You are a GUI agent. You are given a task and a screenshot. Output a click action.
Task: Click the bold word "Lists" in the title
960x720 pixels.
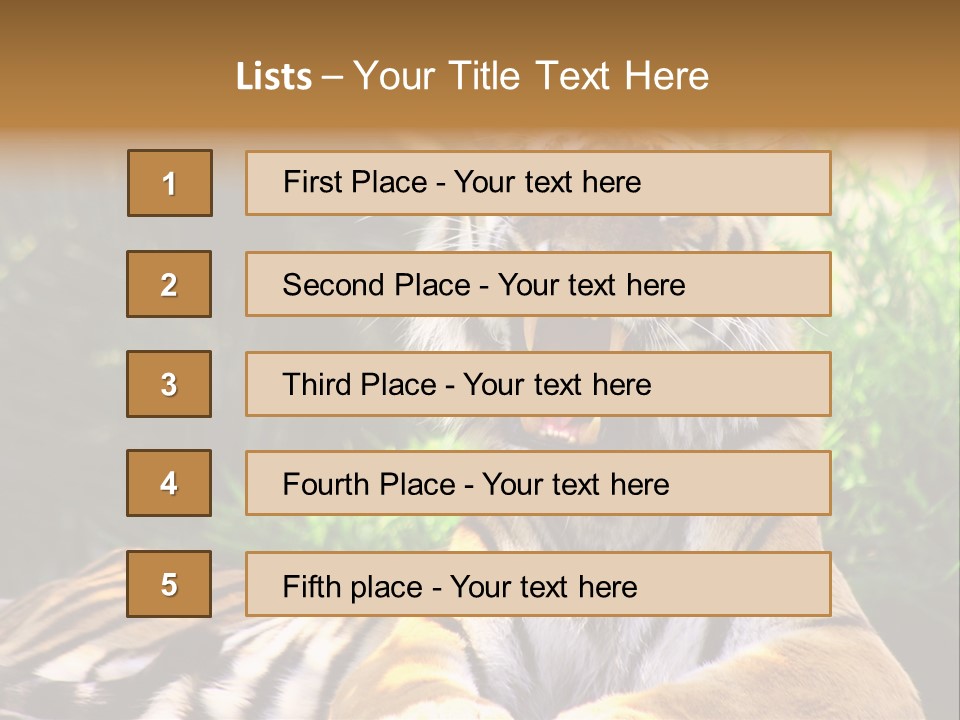273,77
